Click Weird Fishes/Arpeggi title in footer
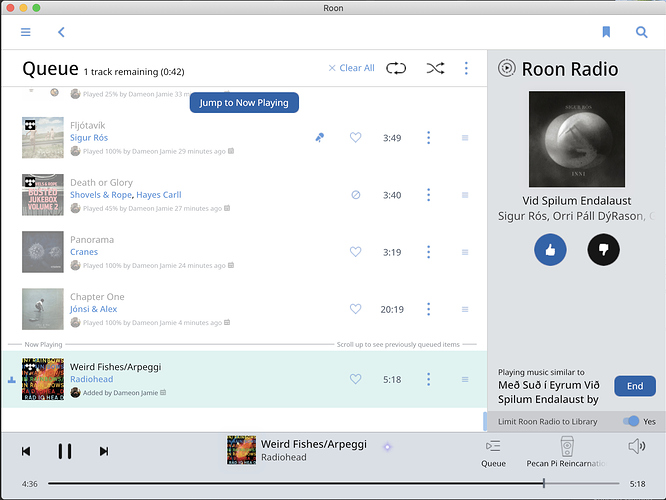 click(313, 444)
